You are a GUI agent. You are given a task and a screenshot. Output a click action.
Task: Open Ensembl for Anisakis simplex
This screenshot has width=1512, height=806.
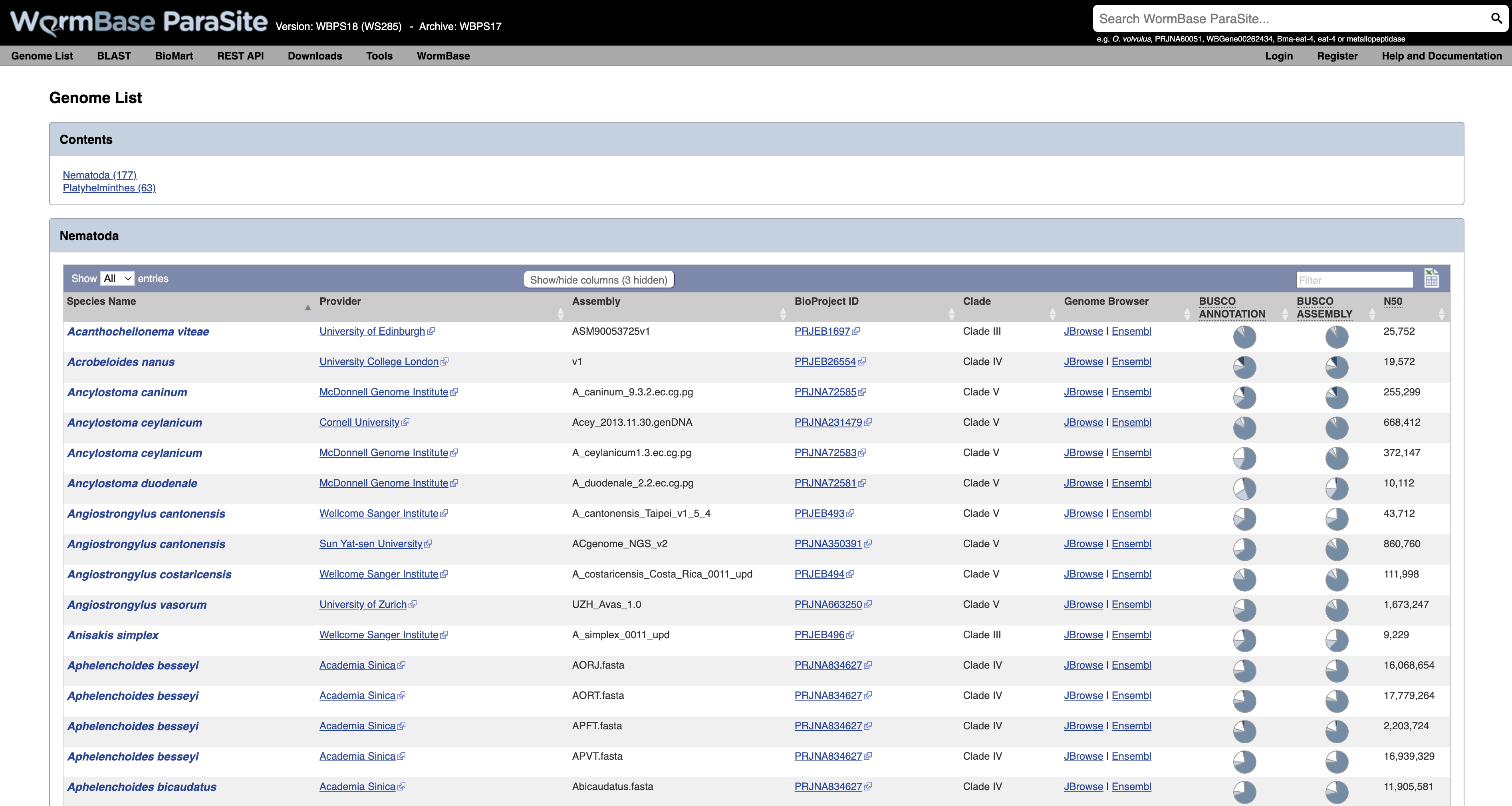tap(1131, 635)
